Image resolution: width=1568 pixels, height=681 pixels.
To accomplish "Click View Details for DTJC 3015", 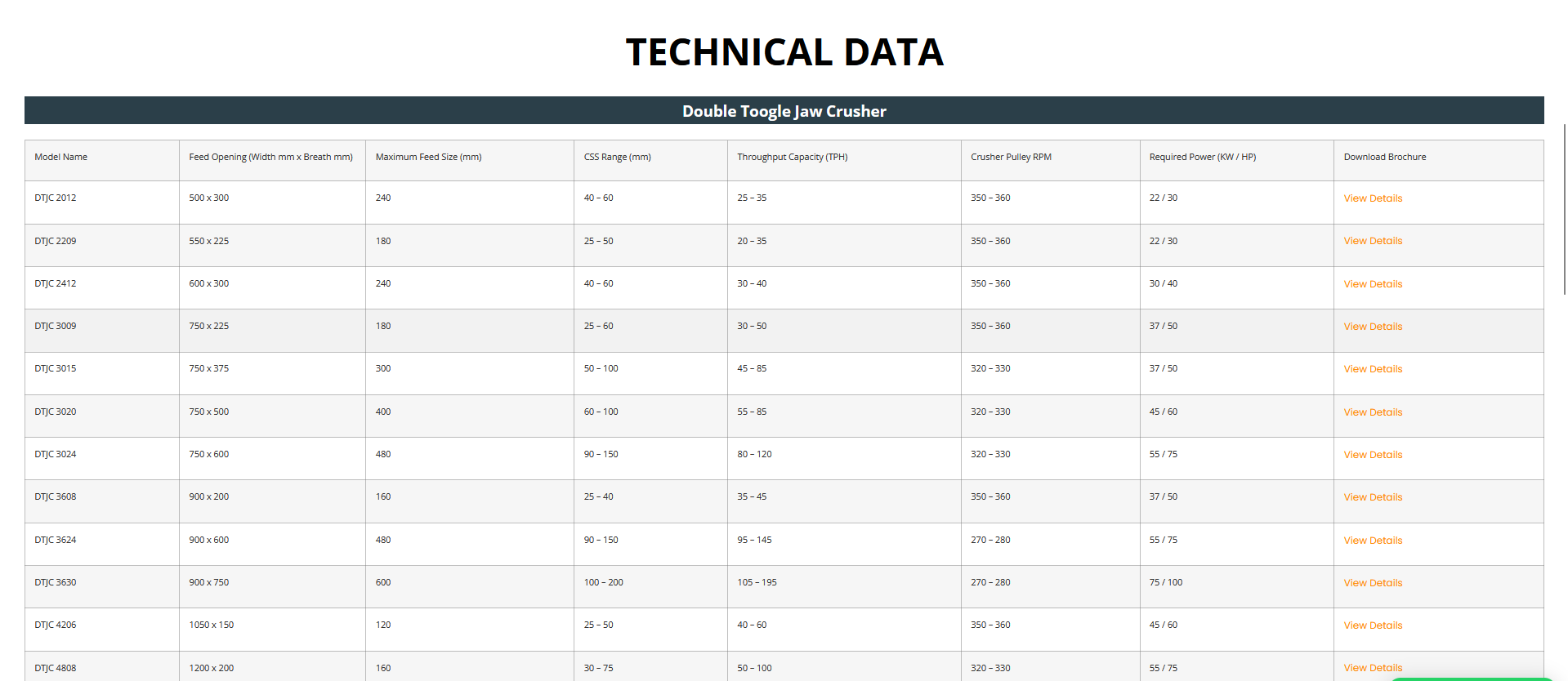I will 1372,369.
